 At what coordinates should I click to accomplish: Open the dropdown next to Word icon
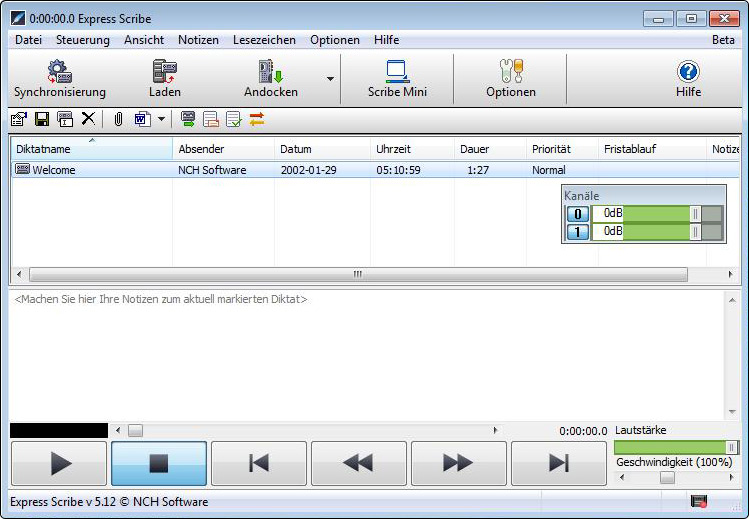point(161,119)
